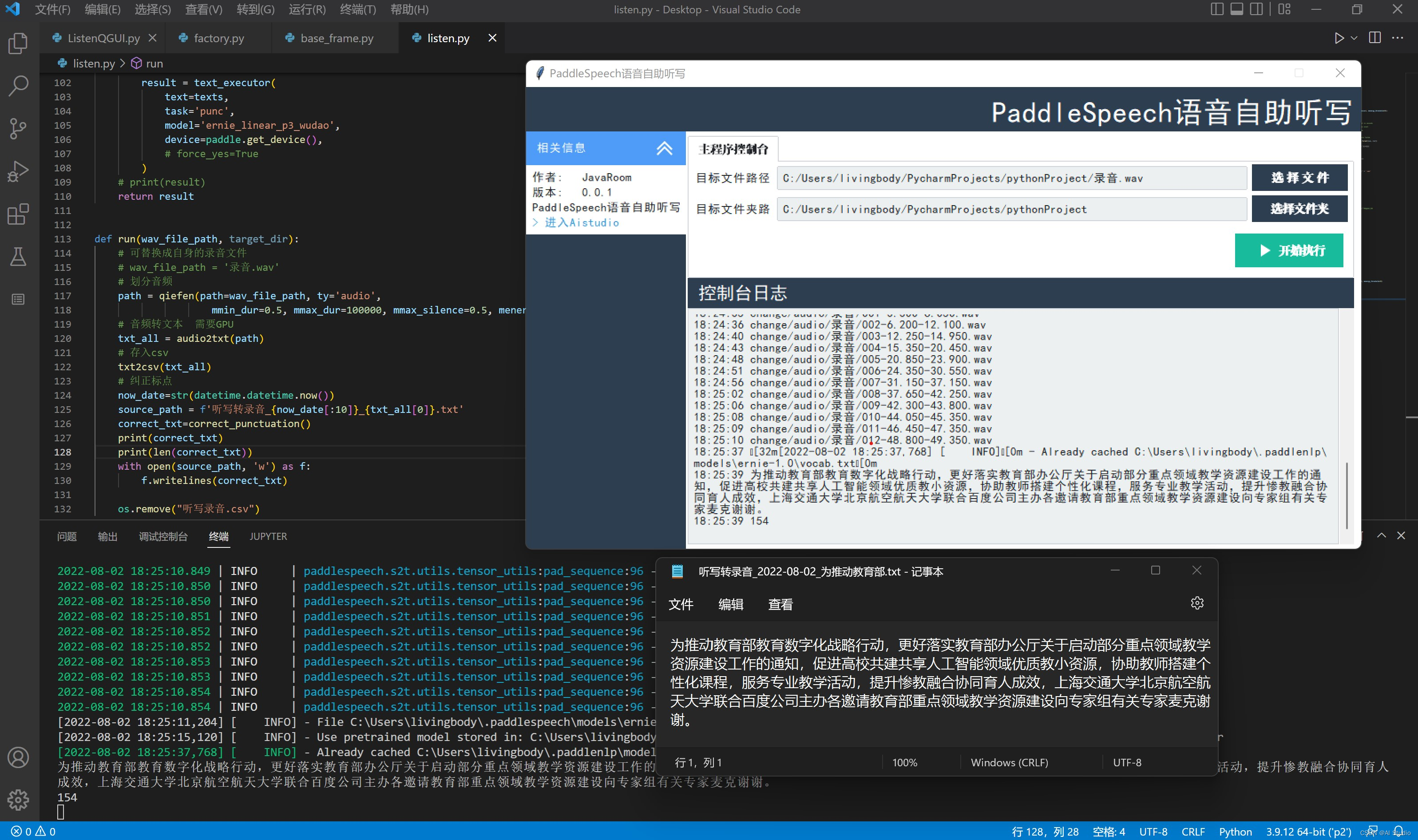Open Run and Debug view
The width and height of the screenshot is (1418, 840).
point(18,171)
